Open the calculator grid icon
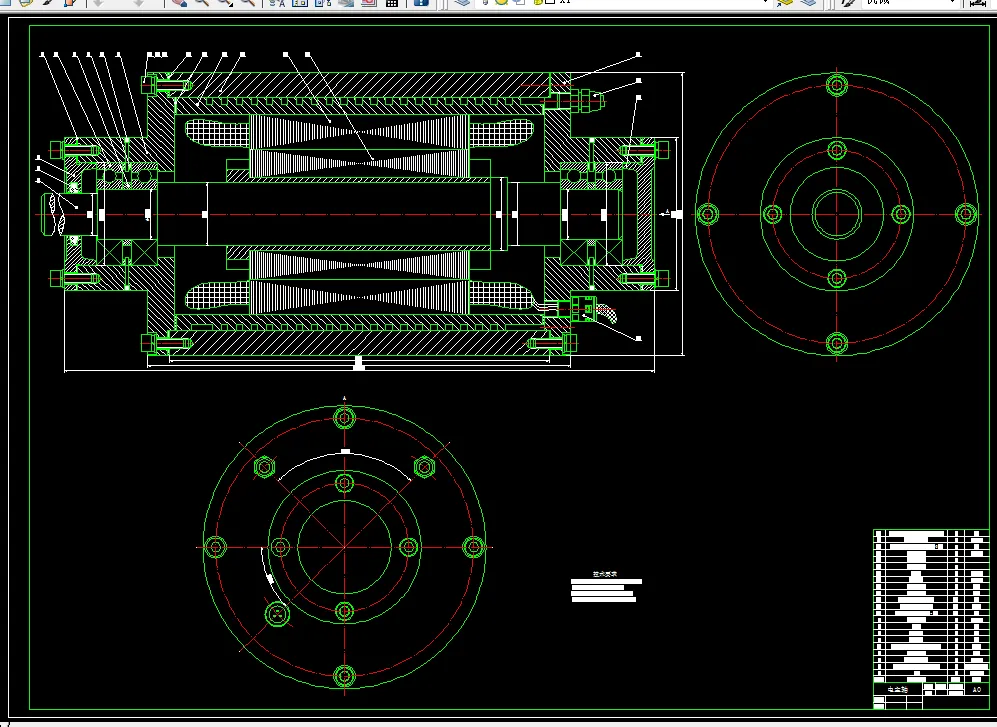The width and height of the screenshot is (997, 727). click(392, 3)
